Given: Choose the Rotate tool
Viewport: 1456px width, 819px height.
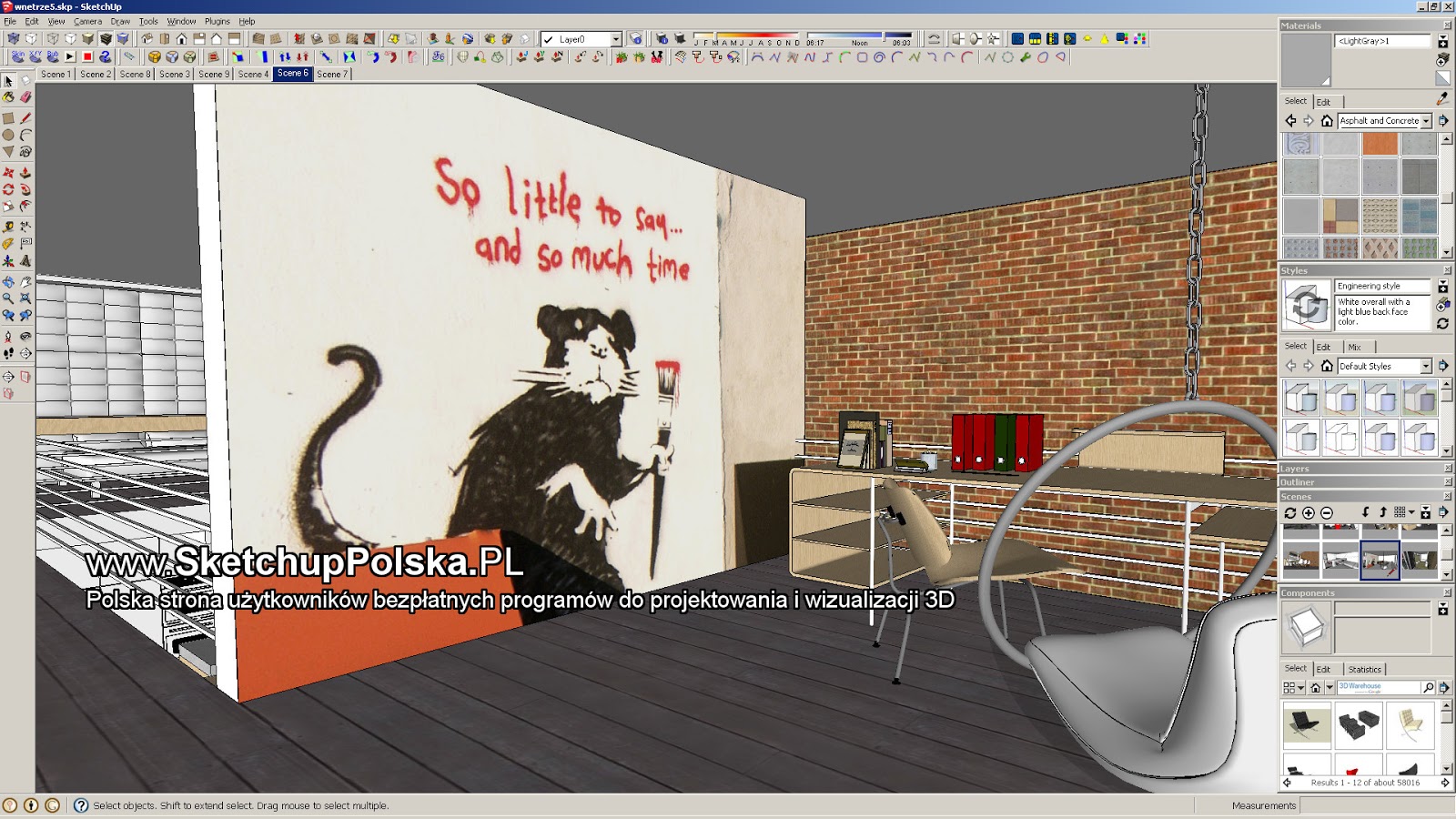Looking at the screenshot, I should click(8, 189).
